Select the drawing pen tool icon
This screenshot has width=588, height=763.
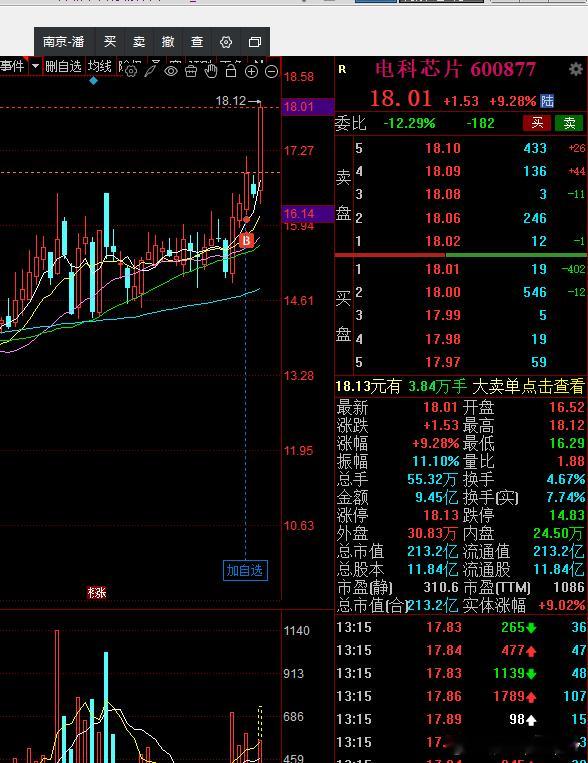click(151, 71)
